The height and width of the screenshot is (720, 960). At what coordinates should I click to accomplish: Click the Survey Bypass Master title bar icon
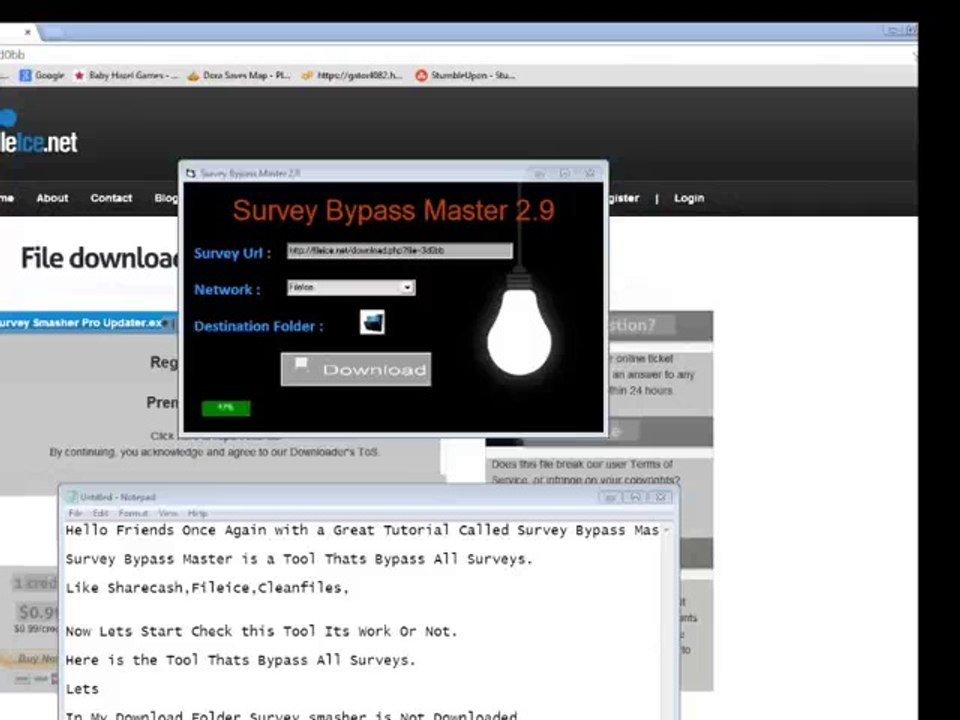pyautogui.click(x=190, y=173)
